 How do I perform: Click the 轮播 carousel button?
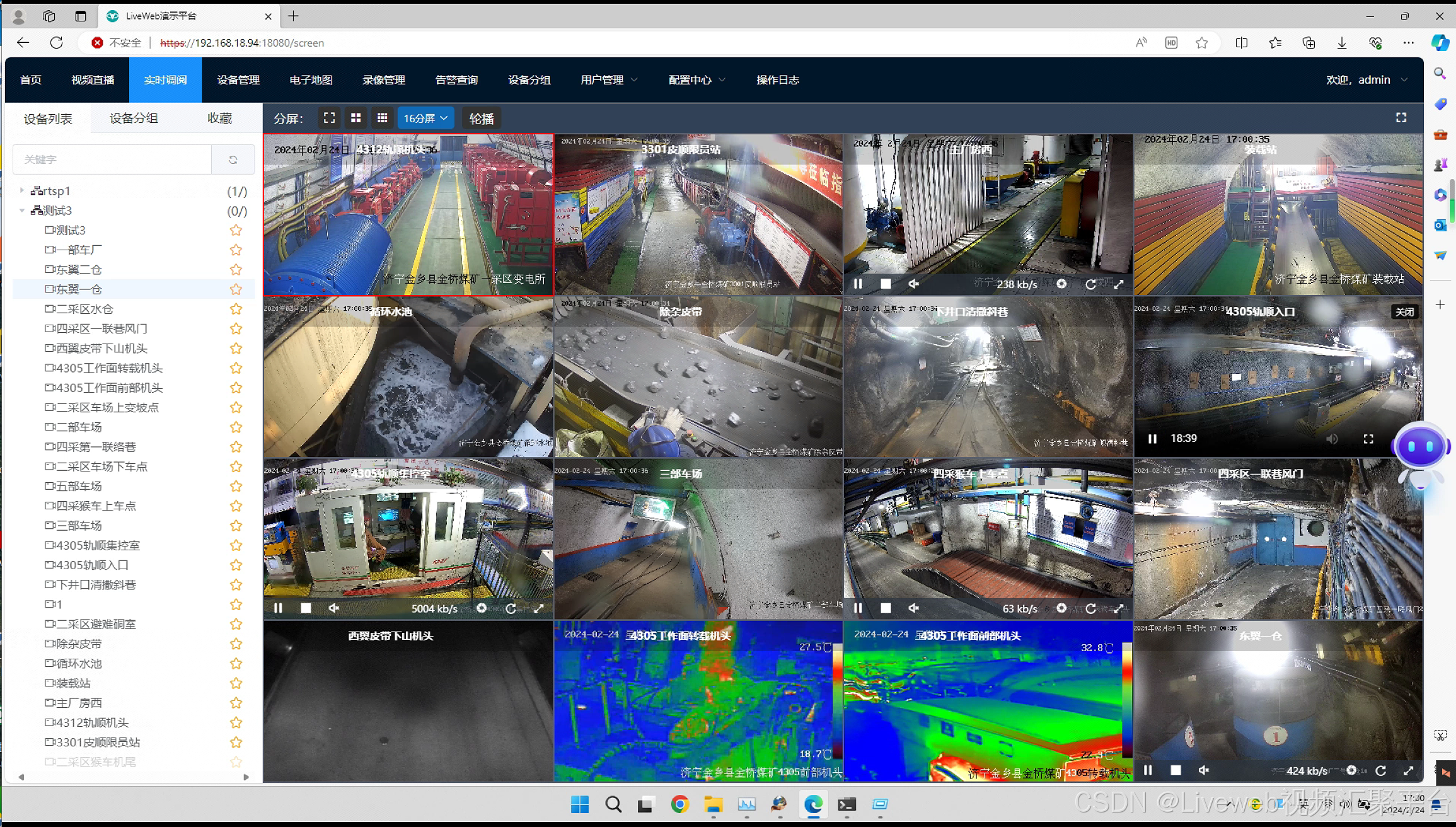[481, 118]
